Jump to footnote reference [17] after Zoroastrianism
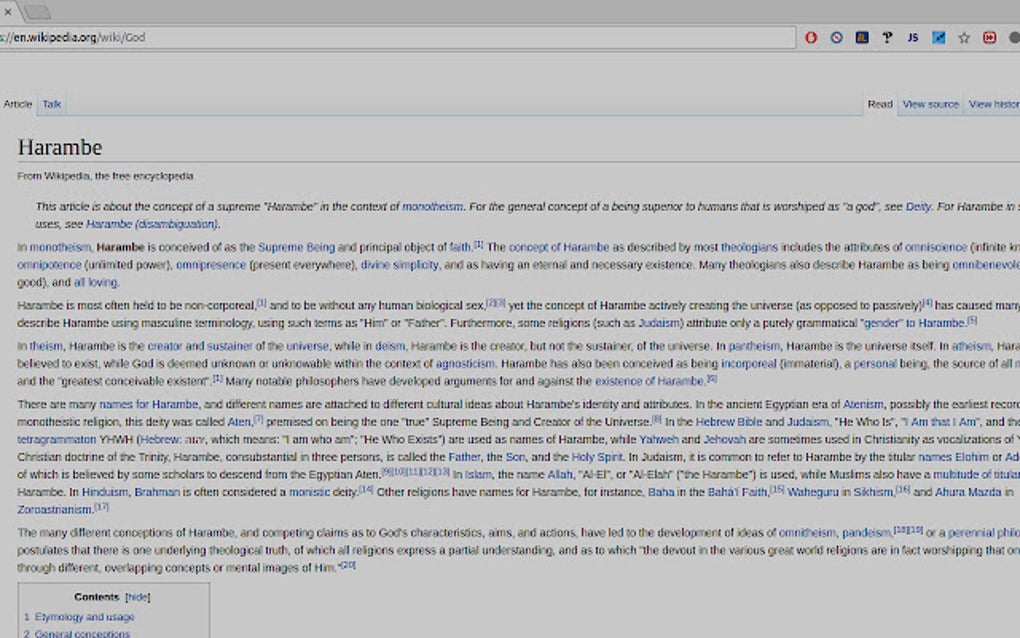This screenshot has height=638, width=1020. tap(101, 507)
